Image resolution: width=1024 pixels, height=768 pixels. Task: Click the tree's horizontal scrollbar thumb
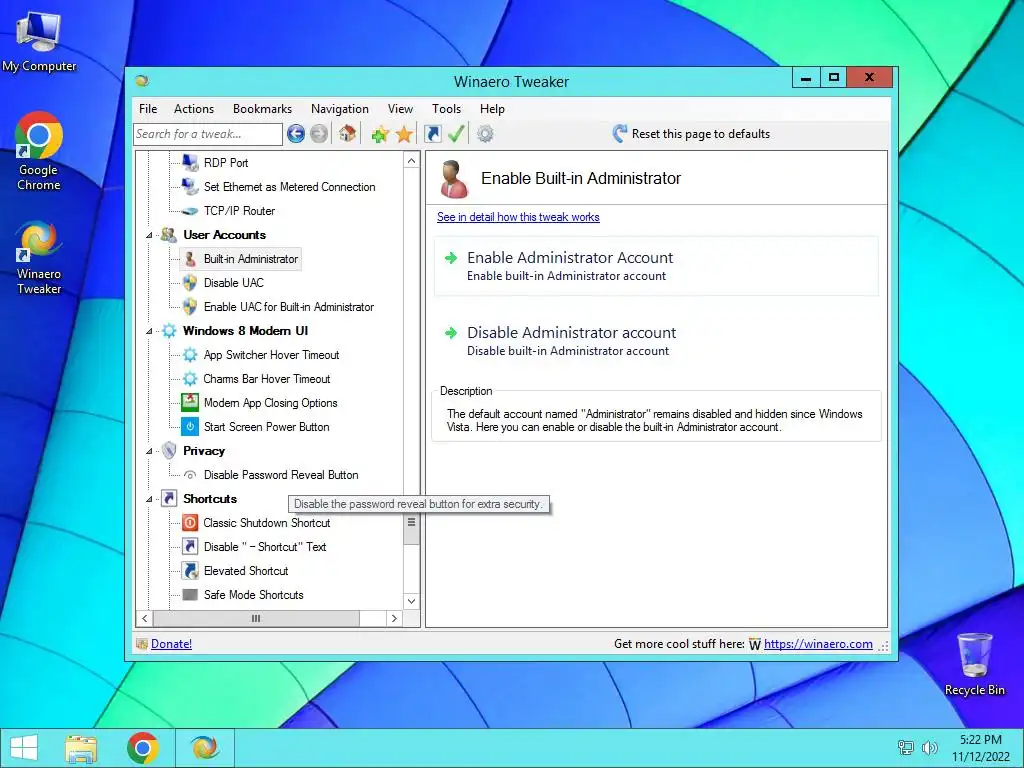[256, 618]
